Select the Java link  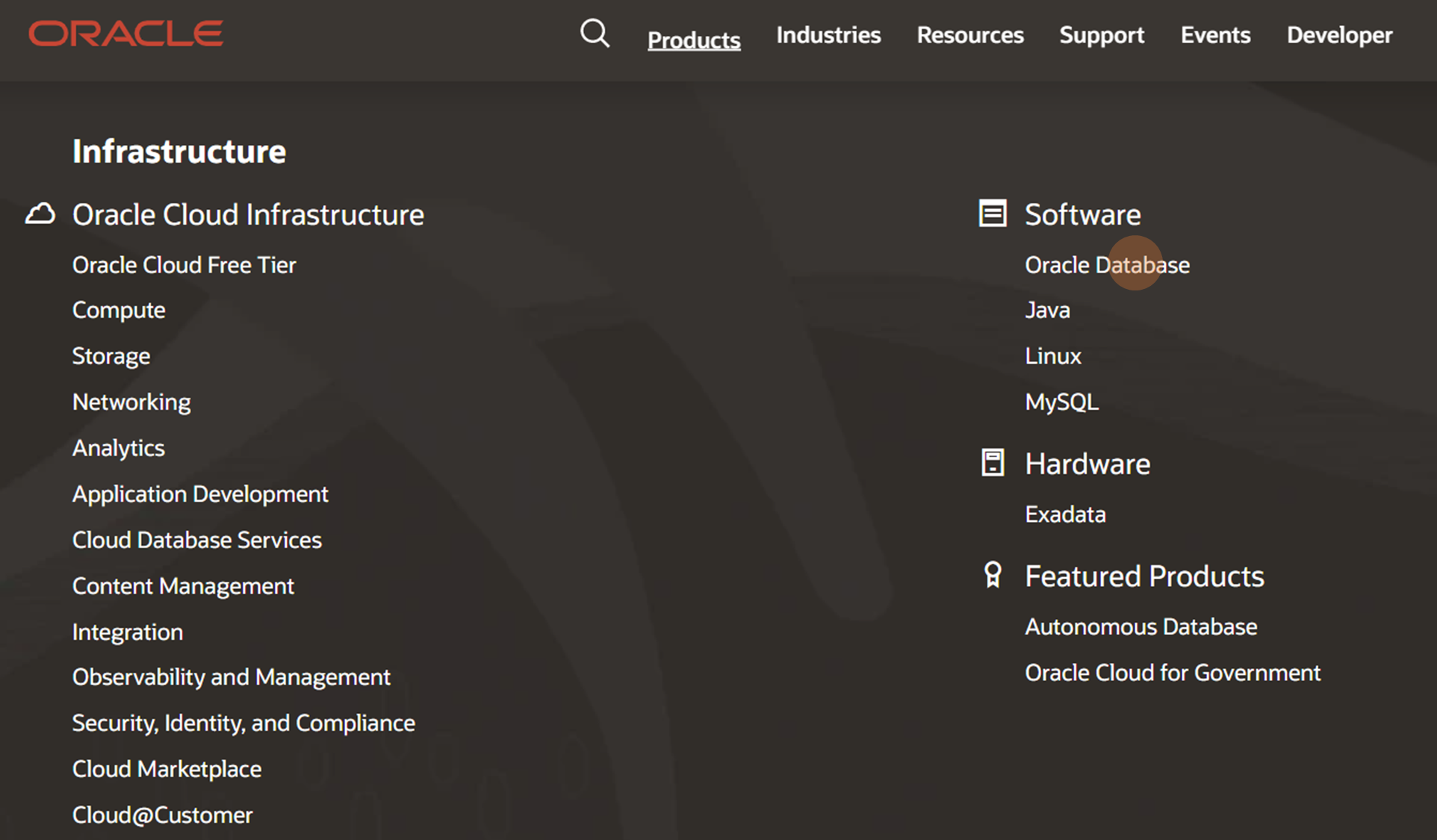tap(1047, 310)
